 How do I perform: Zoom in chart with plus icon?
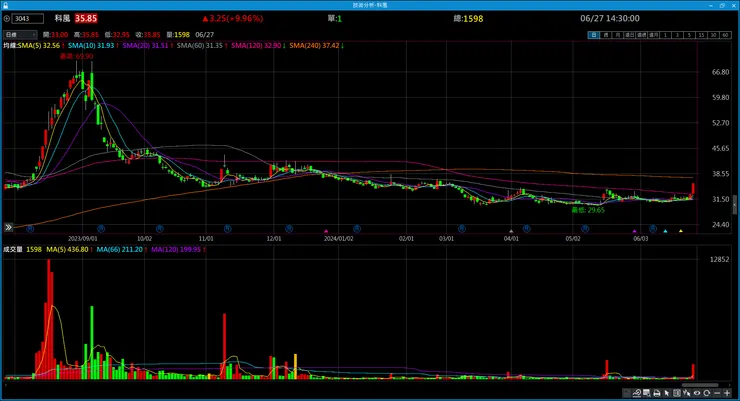pos(727,393)
